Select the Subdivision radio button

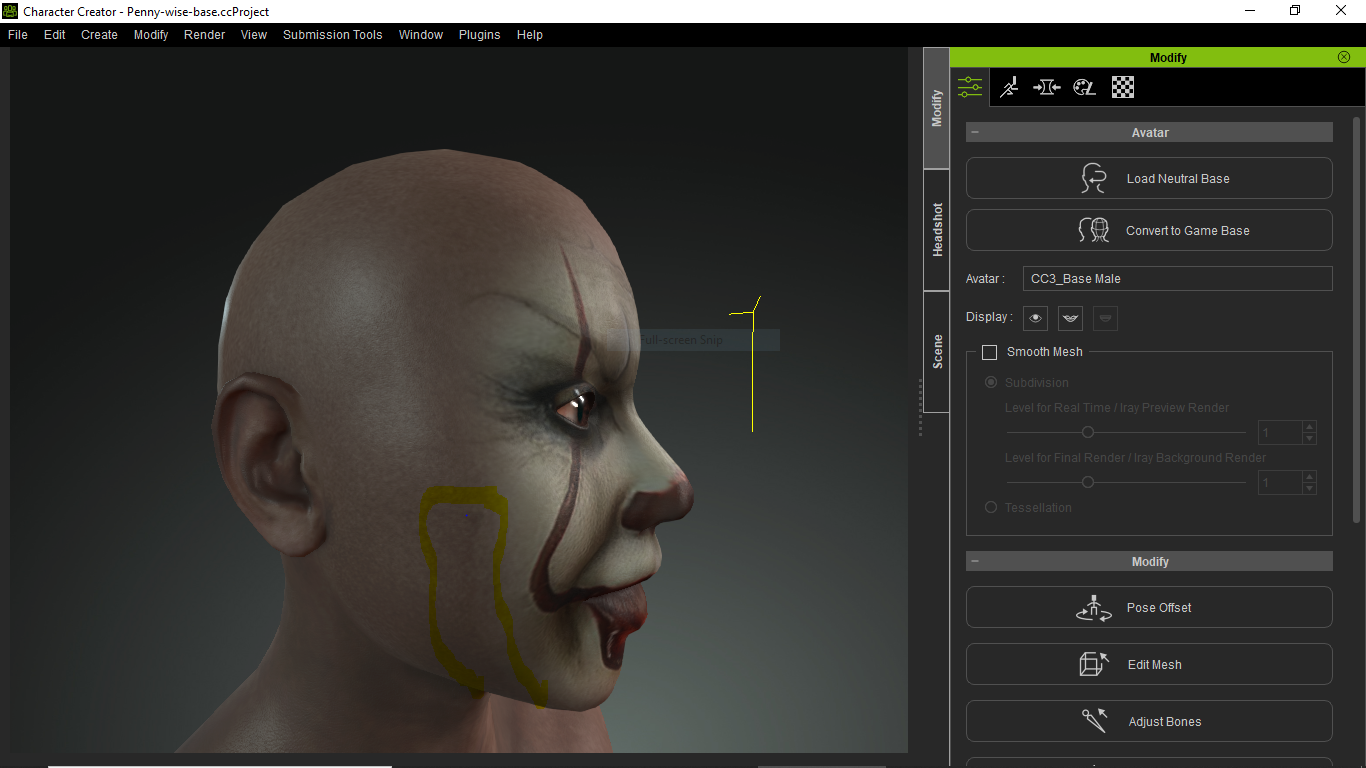pos(991,382)
